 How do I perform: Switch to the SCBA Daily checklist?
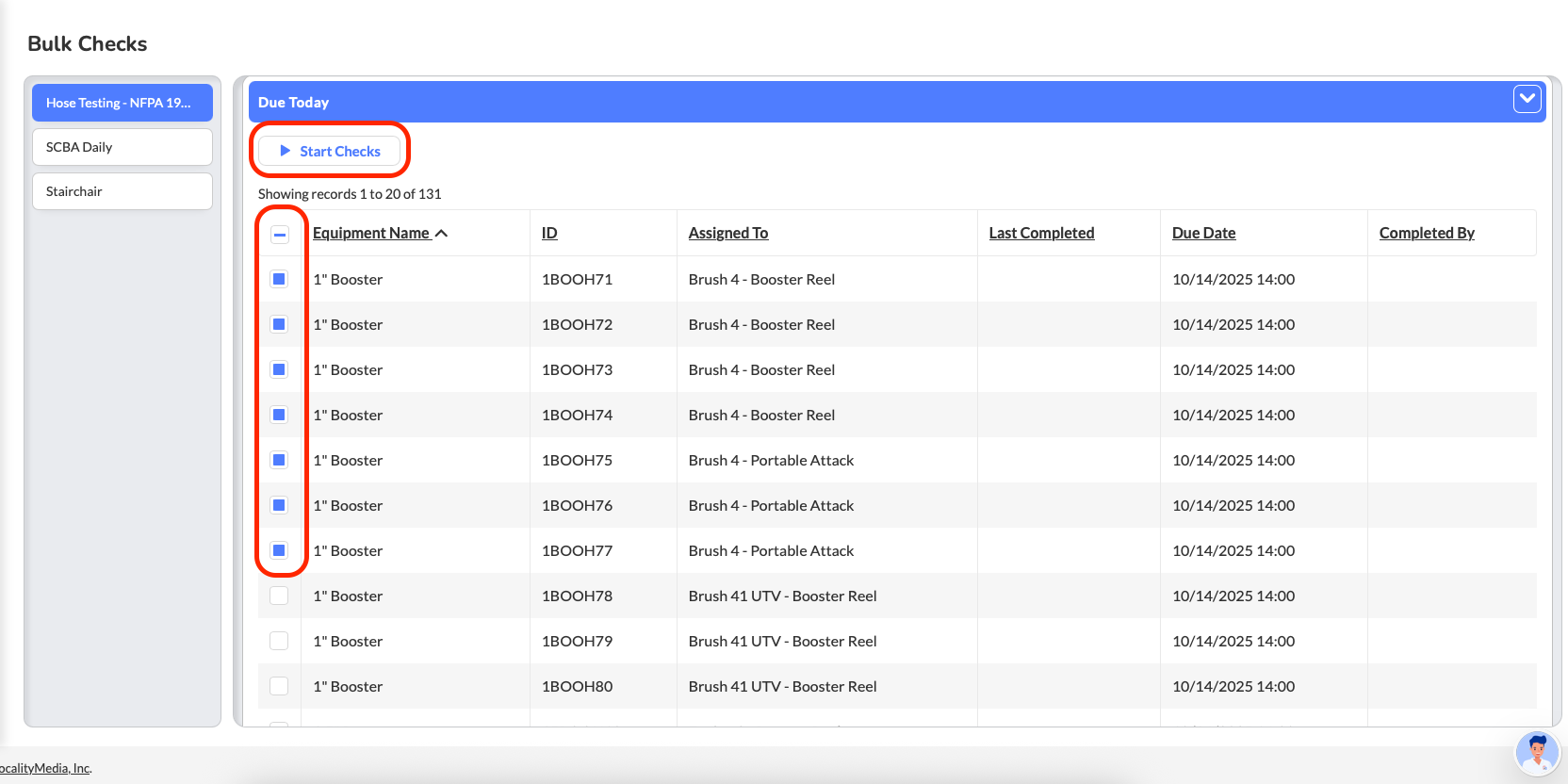[122, 147]
